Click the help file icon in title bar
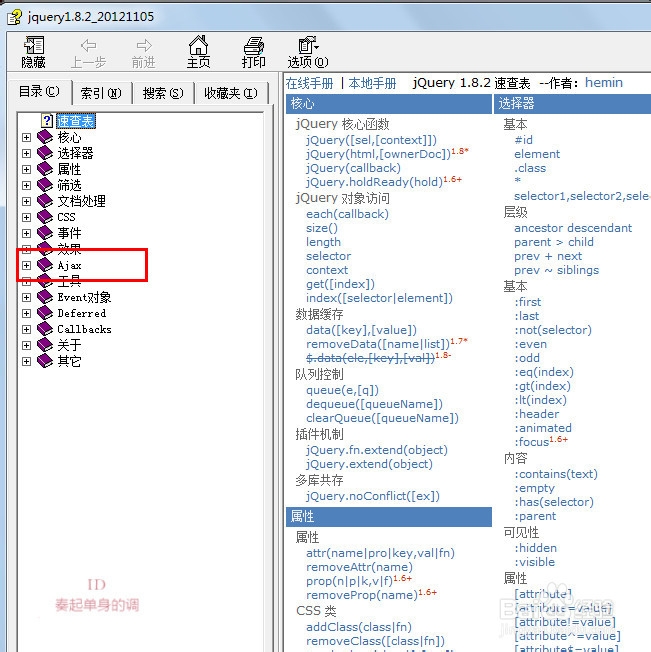This screenshot has width=651, height=652. click(x=14, y=17)
